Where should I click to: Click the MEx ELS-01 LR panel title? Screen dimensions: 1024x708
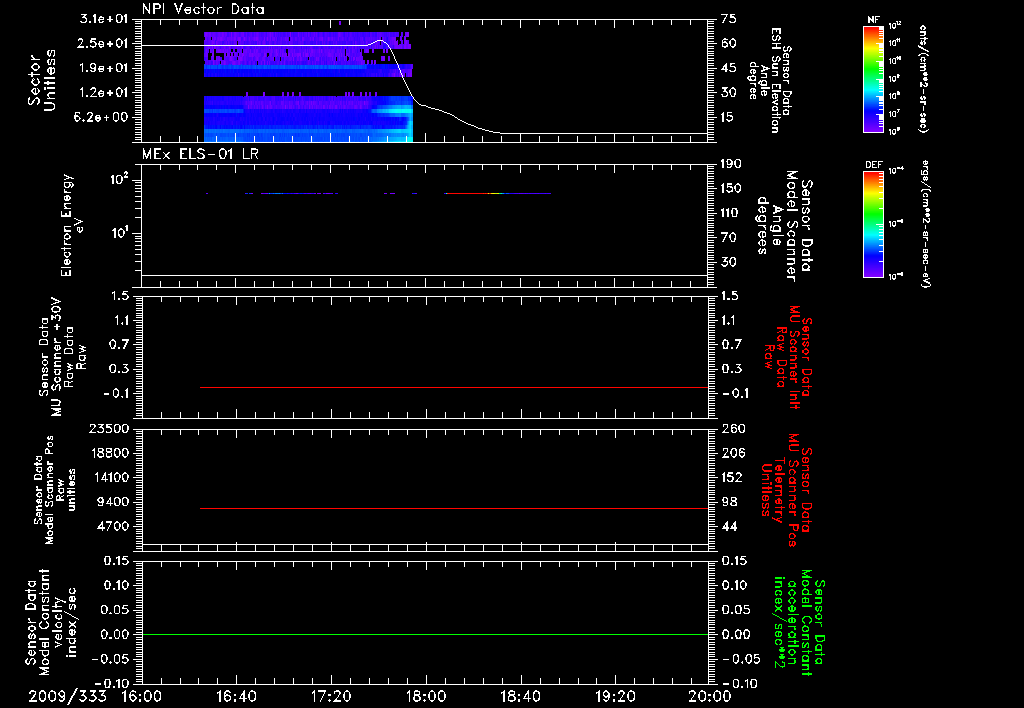coord(200,154)
